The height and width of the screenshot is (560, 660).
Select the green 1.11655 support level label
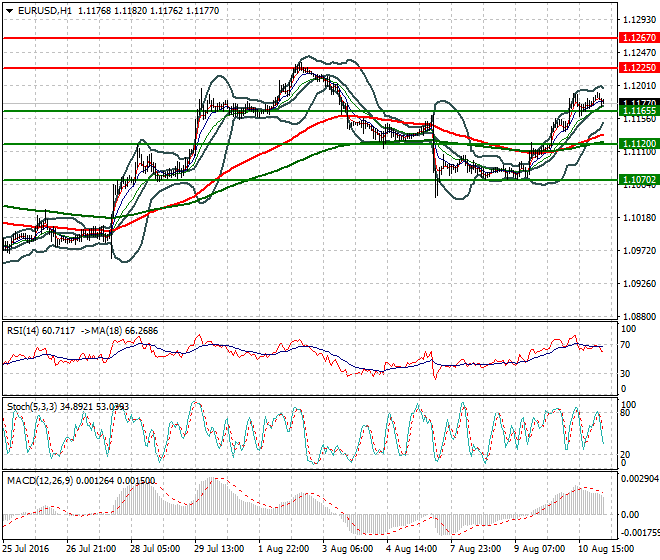[639, 111]
